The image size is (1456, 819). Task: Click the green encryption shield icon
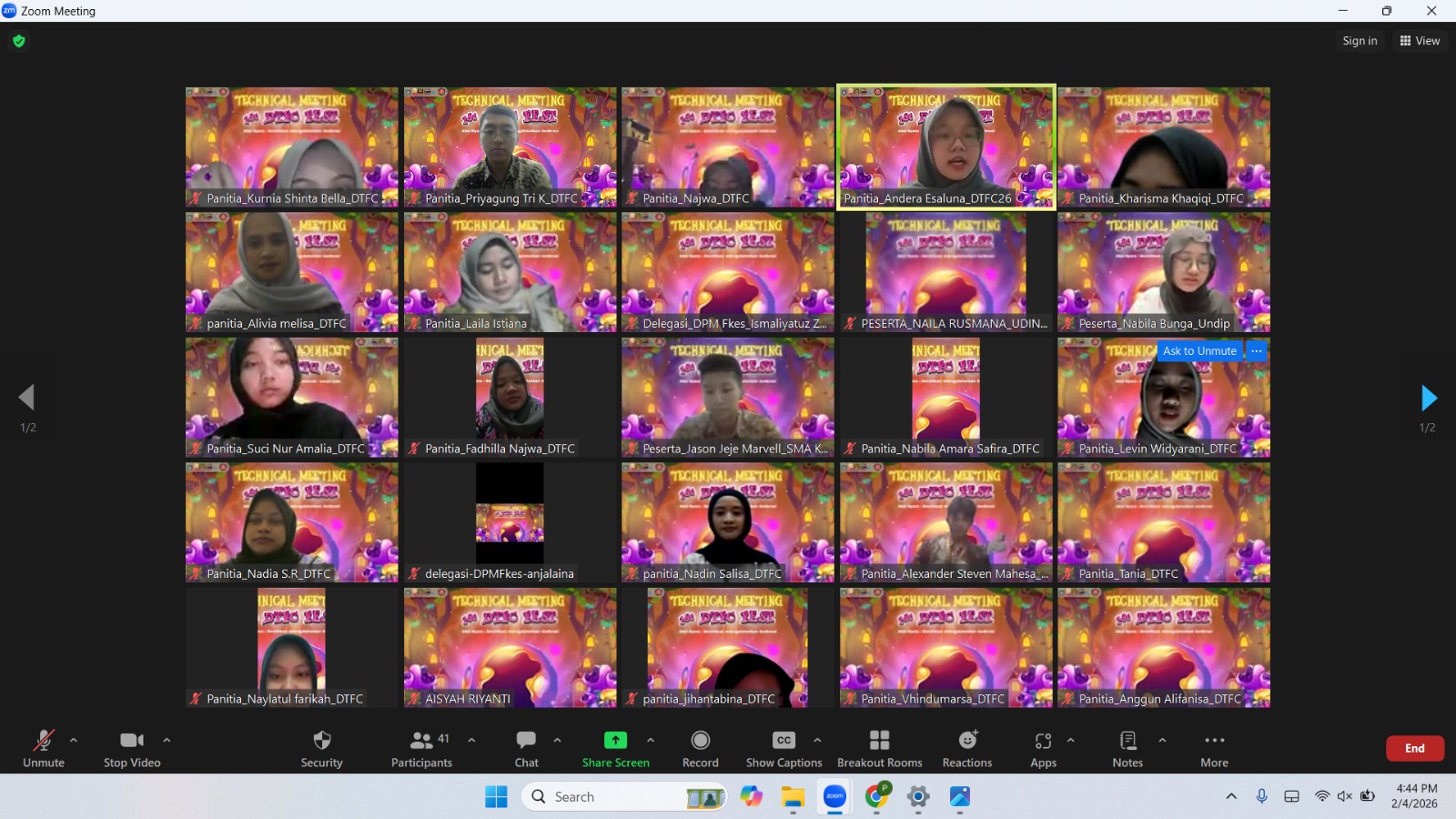pos(19,41)
